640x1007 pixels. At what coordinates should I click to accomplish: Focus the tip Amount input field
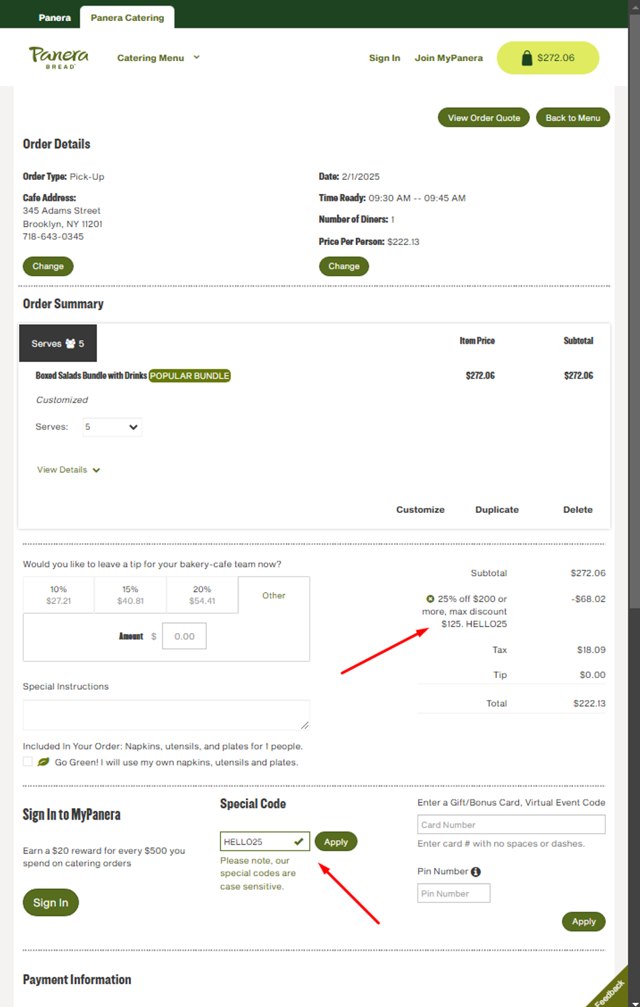pos(184,636)
